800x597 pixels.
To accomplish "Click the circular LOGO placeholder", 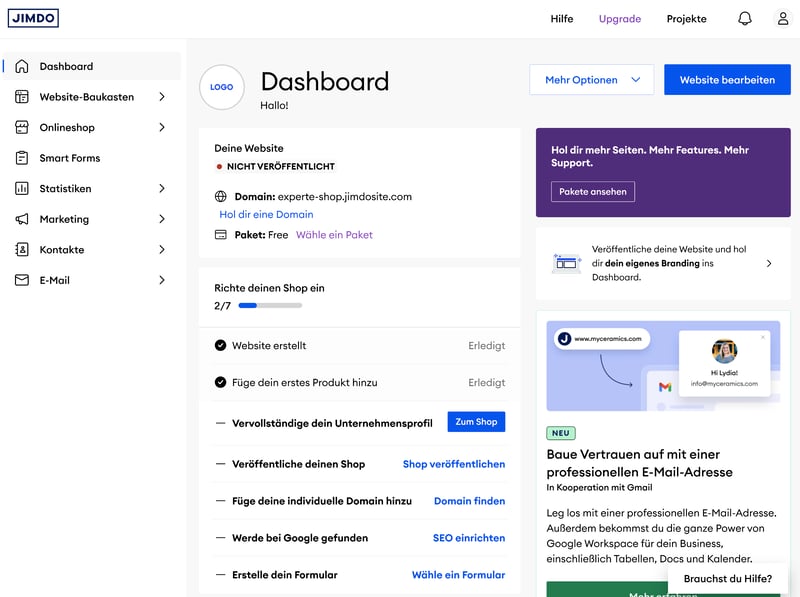I will point(222,87).
